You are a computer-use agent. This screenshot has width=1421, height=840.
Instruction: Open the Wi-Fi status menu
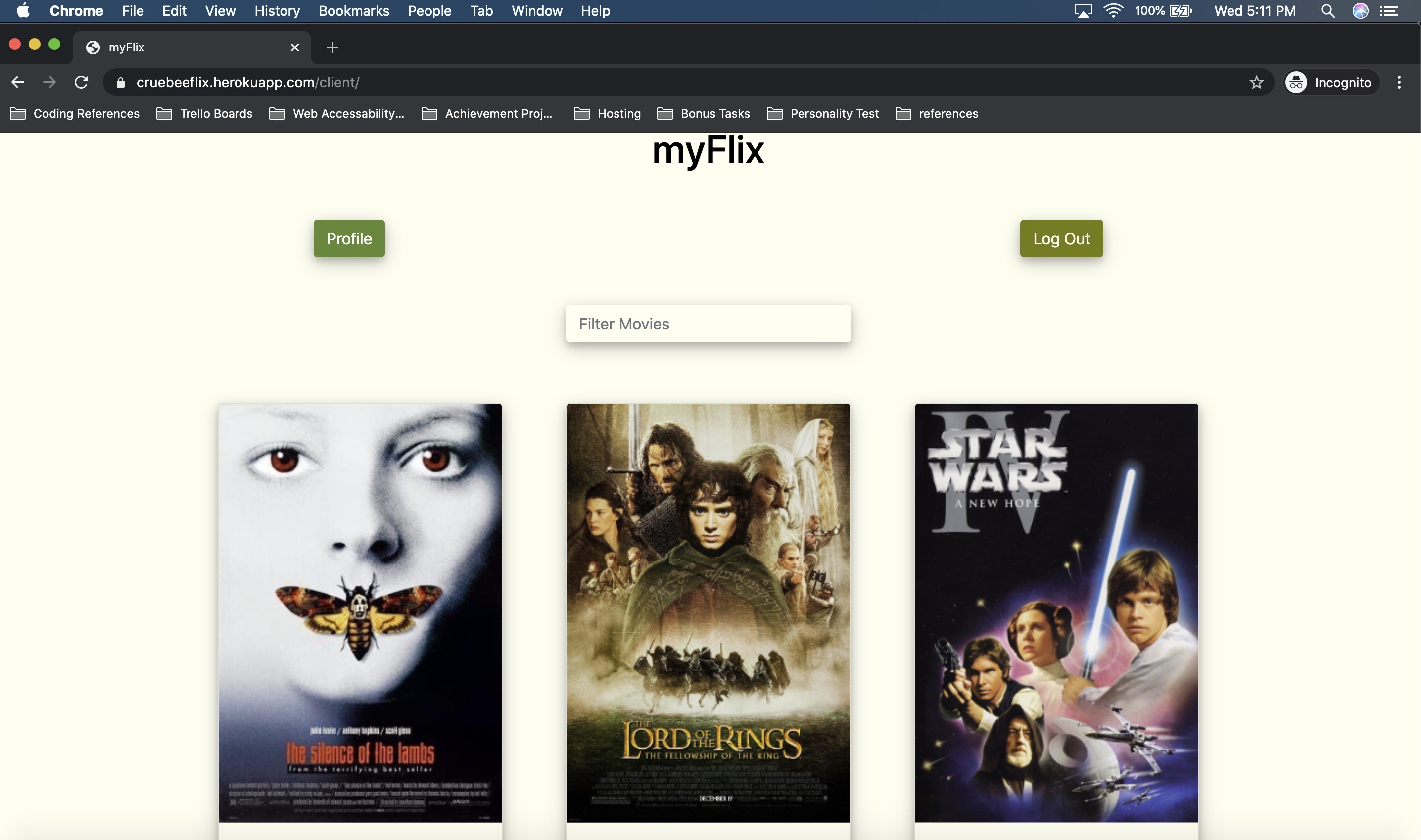tap(1114, 11)
